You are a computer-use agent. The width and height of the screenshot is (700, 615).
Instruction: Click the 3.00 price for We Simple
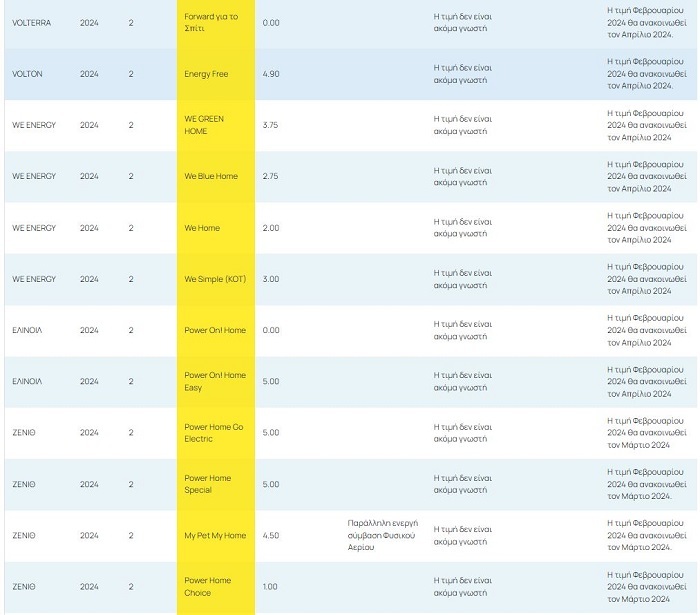(x=271, y=279)
